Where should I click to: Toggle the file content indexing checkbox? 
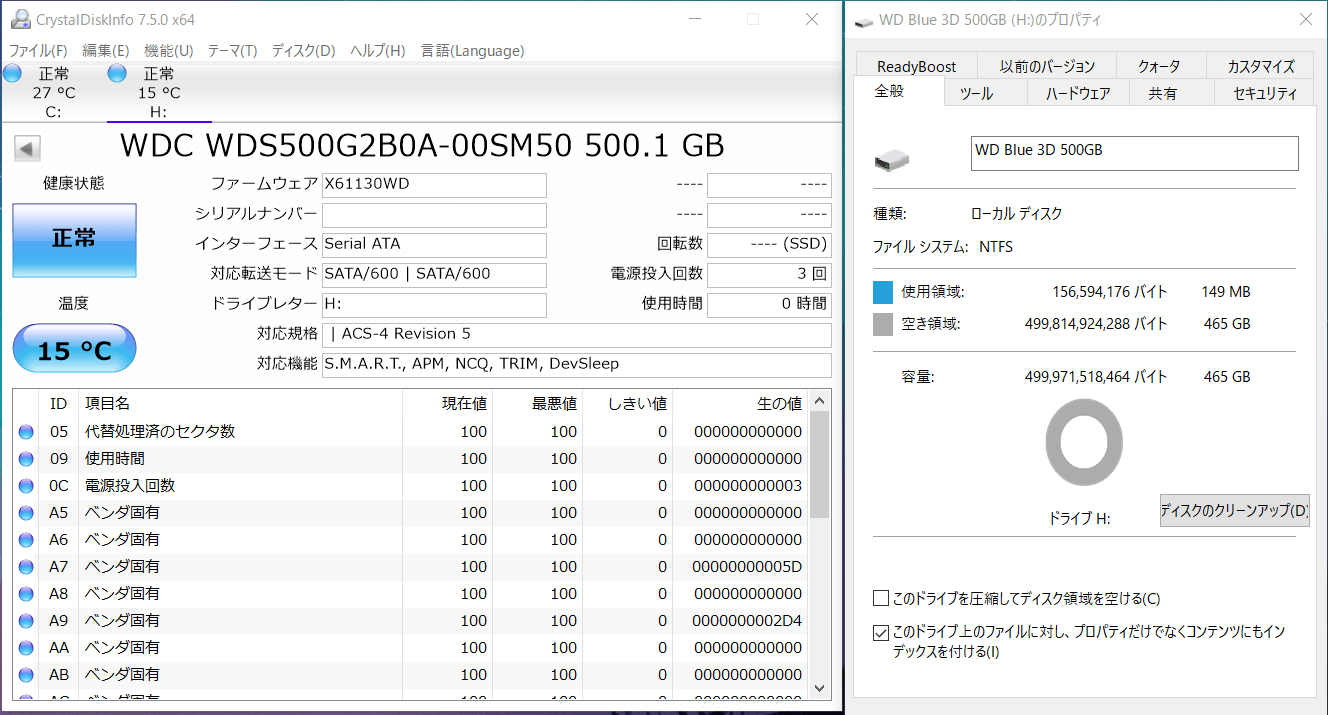(881, 632)
